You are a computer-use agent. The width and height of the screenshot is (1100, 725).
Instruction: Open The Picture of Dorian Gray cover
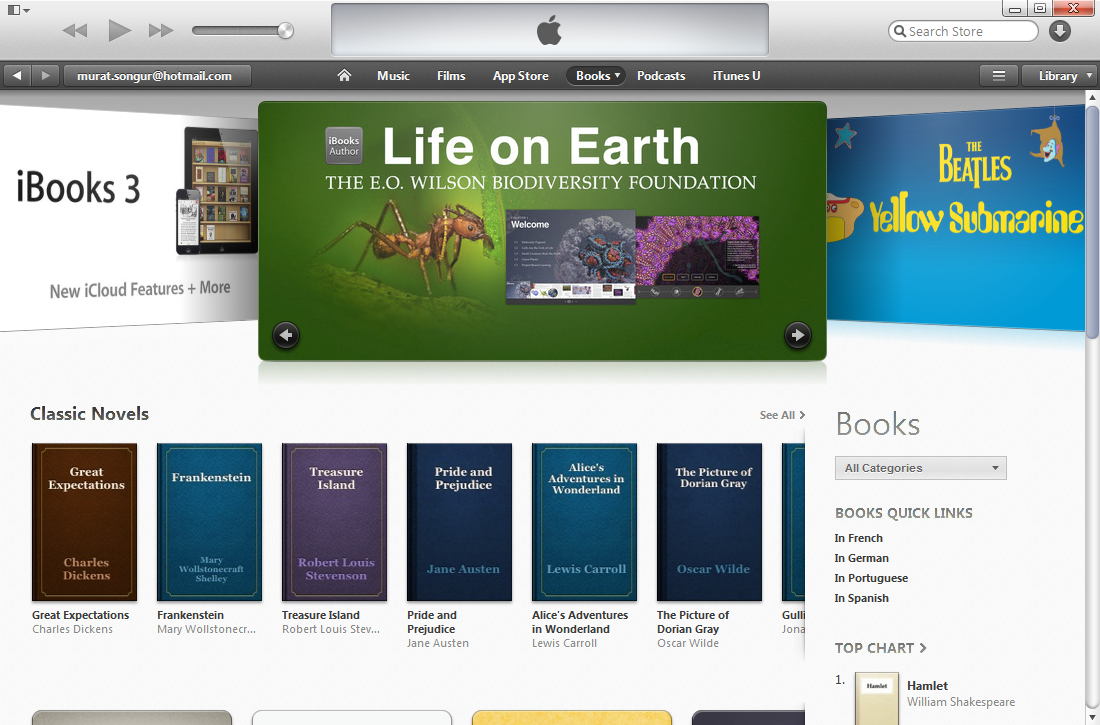709,521
